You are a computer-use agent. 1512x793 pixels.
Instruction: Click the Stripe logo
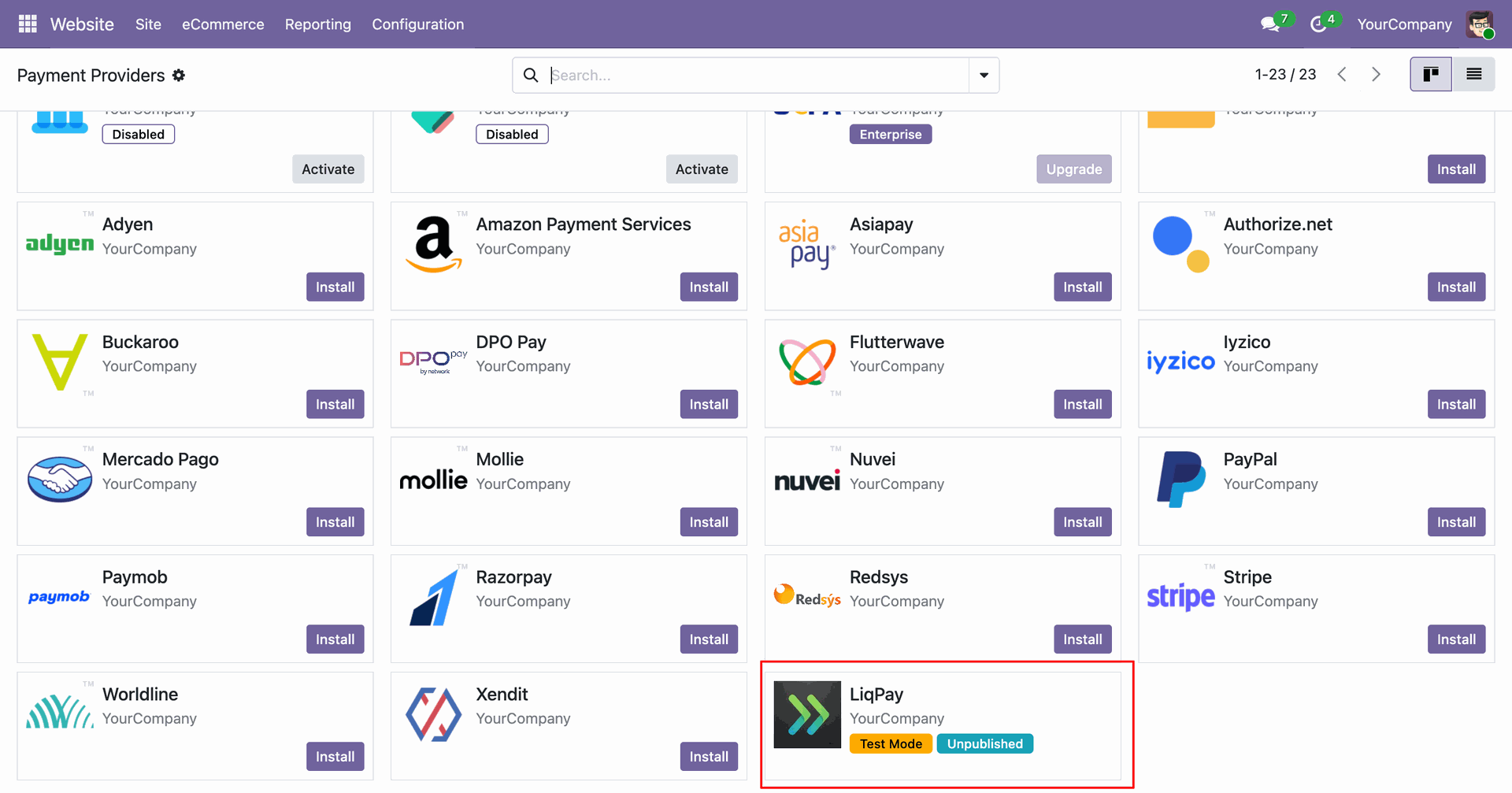[1180, 597]
